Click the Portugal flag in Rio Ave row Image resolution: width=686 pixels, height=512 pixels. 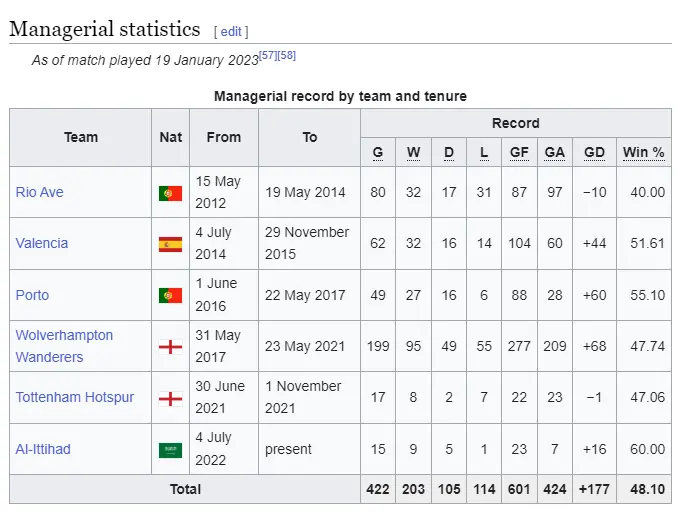170,193
